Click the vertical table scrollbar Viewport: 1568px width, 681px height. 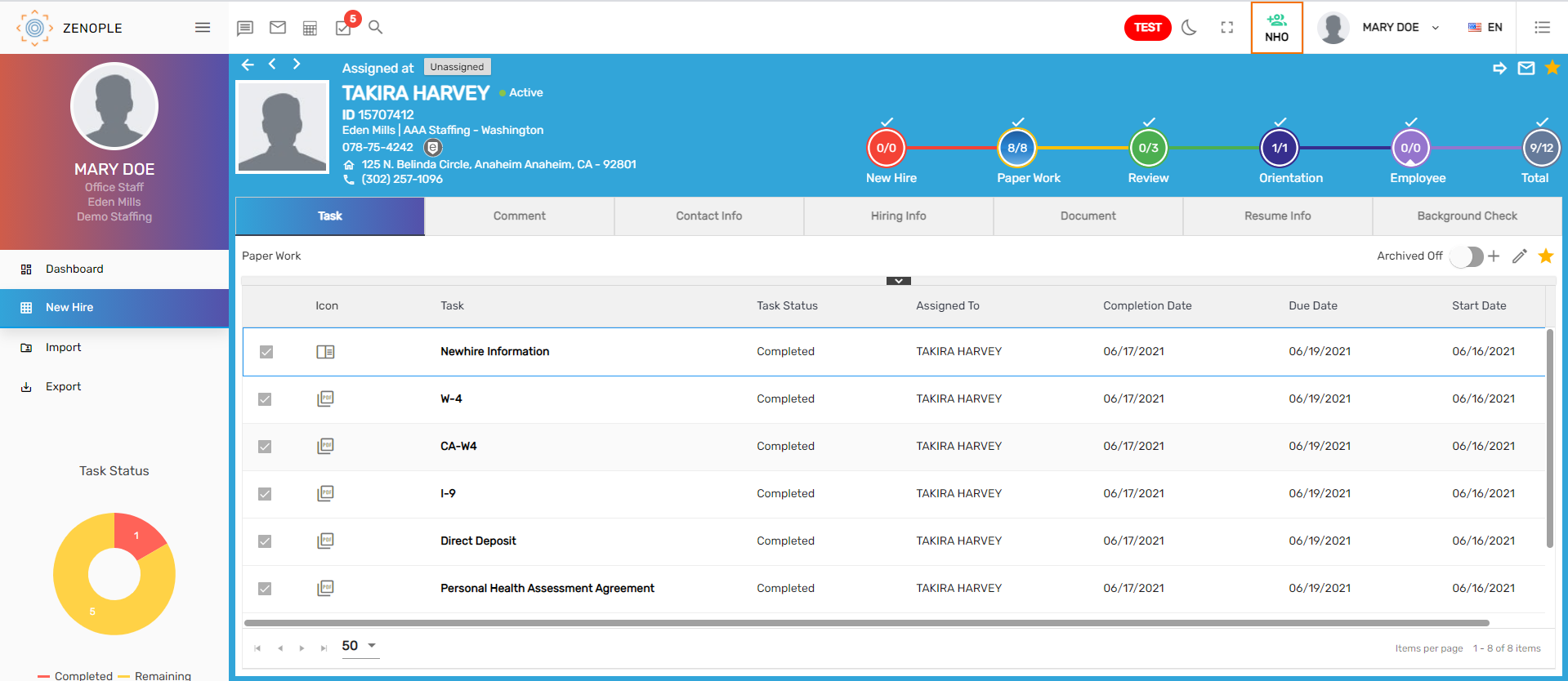point(1549,438)
